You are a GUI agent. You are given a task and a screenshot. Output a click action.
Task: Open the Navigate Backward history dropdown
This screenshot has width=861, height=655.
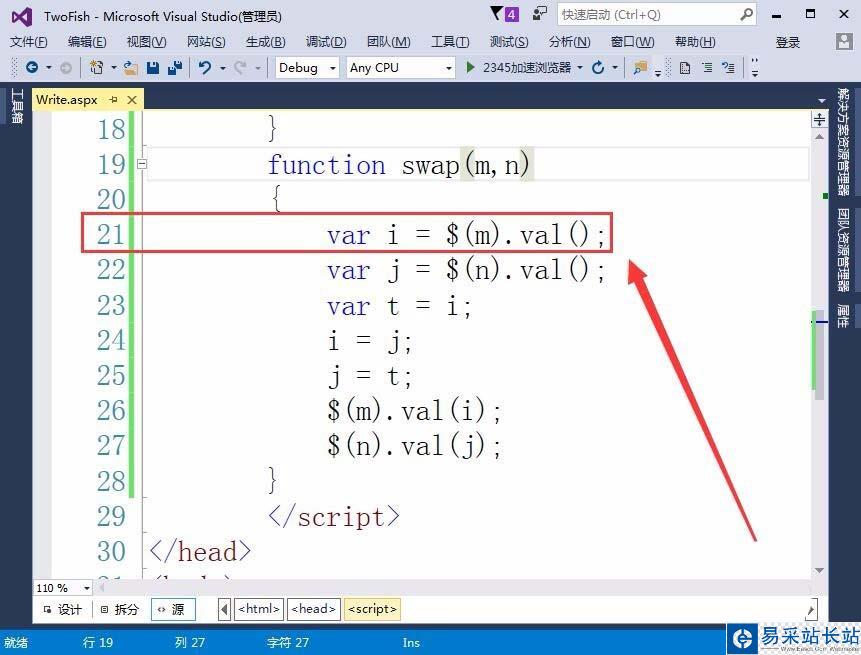[x=49, y=68]
